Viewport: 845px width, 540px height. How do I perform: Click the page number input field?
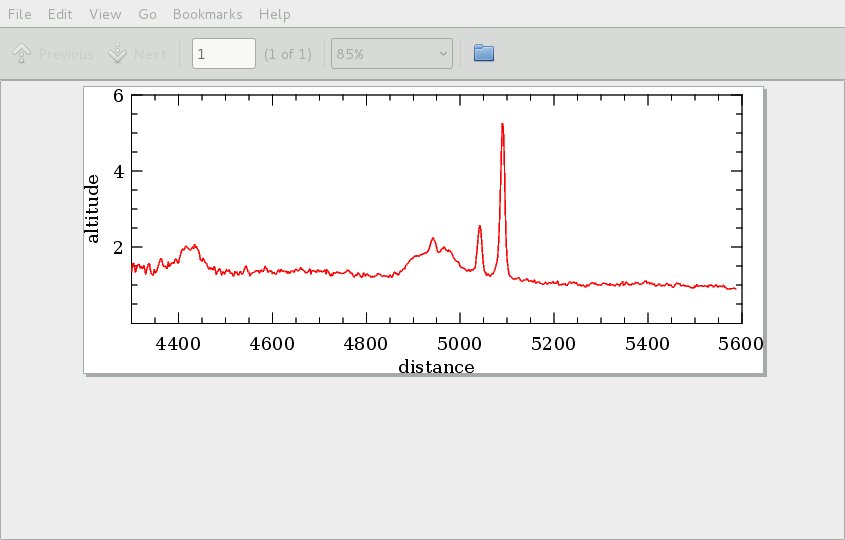[x=224, y=53]
